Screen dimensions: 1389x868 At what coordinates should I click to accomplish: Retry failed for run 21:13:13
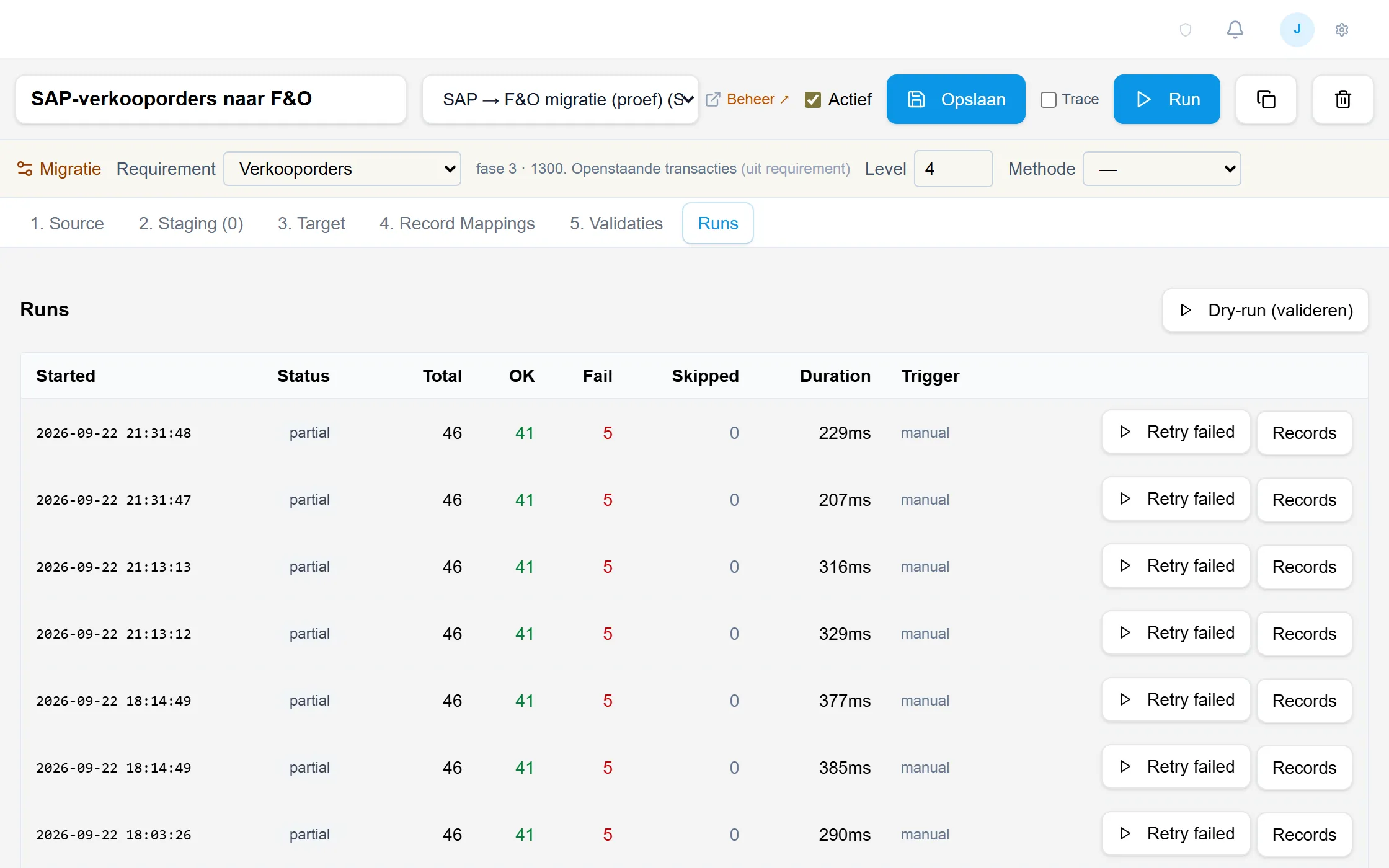point(1176,566)
